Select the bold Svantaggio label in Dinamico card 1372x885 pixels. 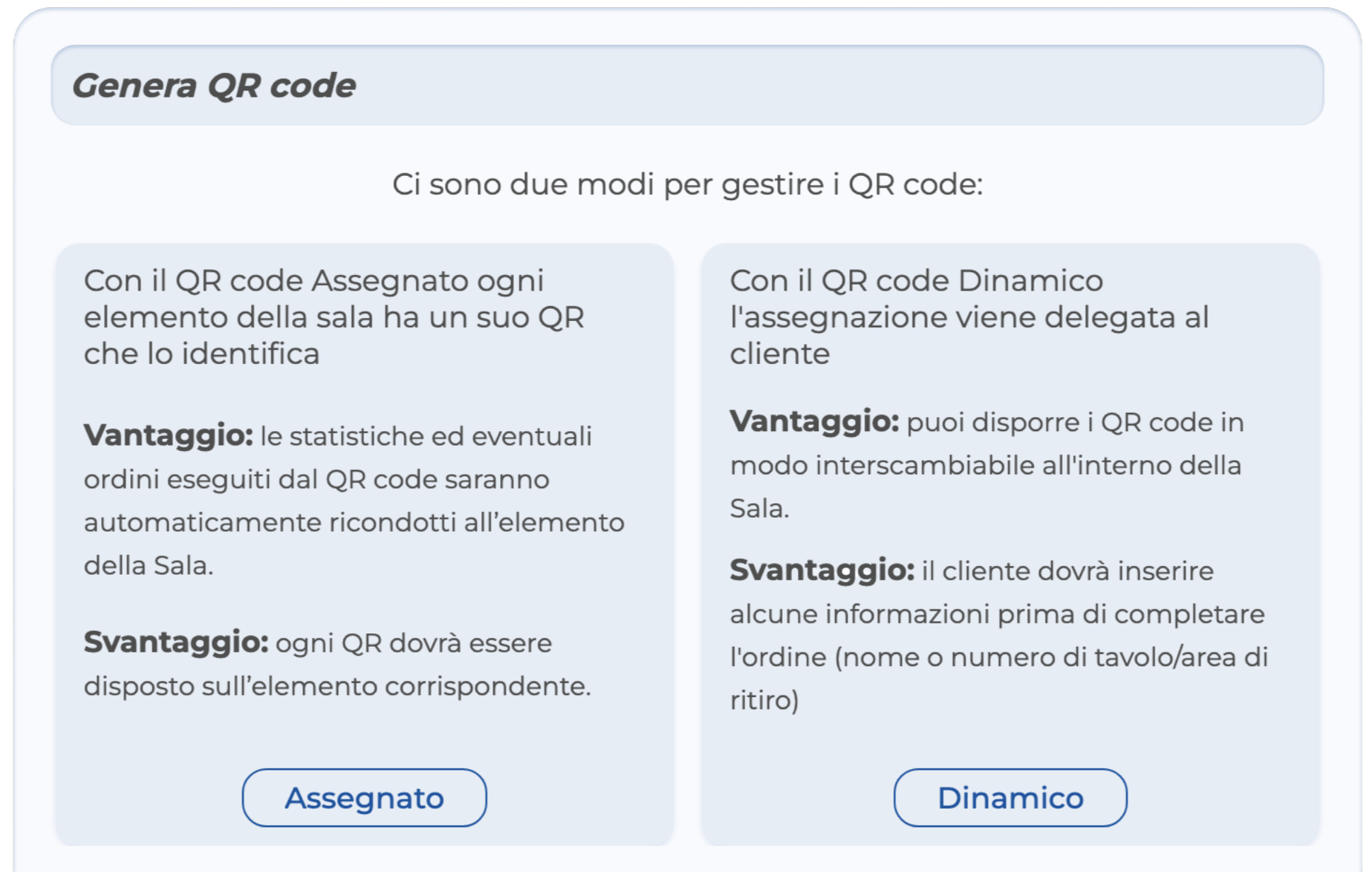point(822,570)
